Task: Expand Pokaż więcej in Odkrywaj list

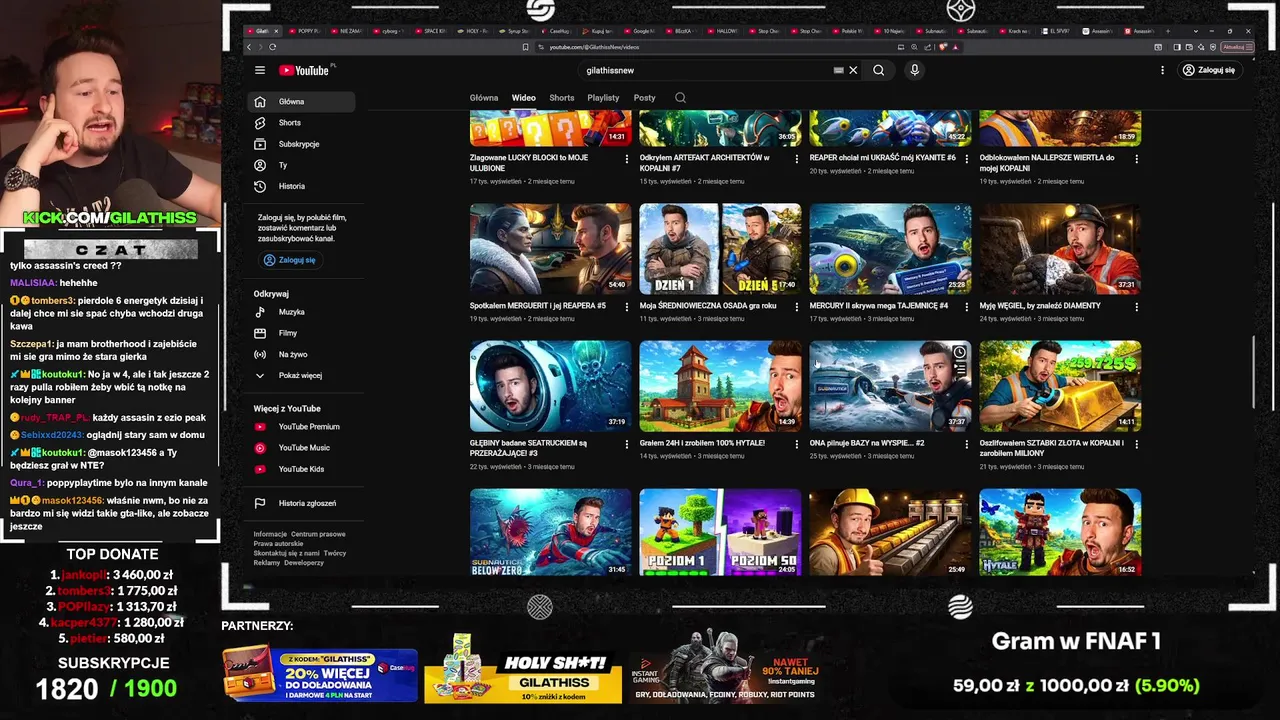Action: 301,375
